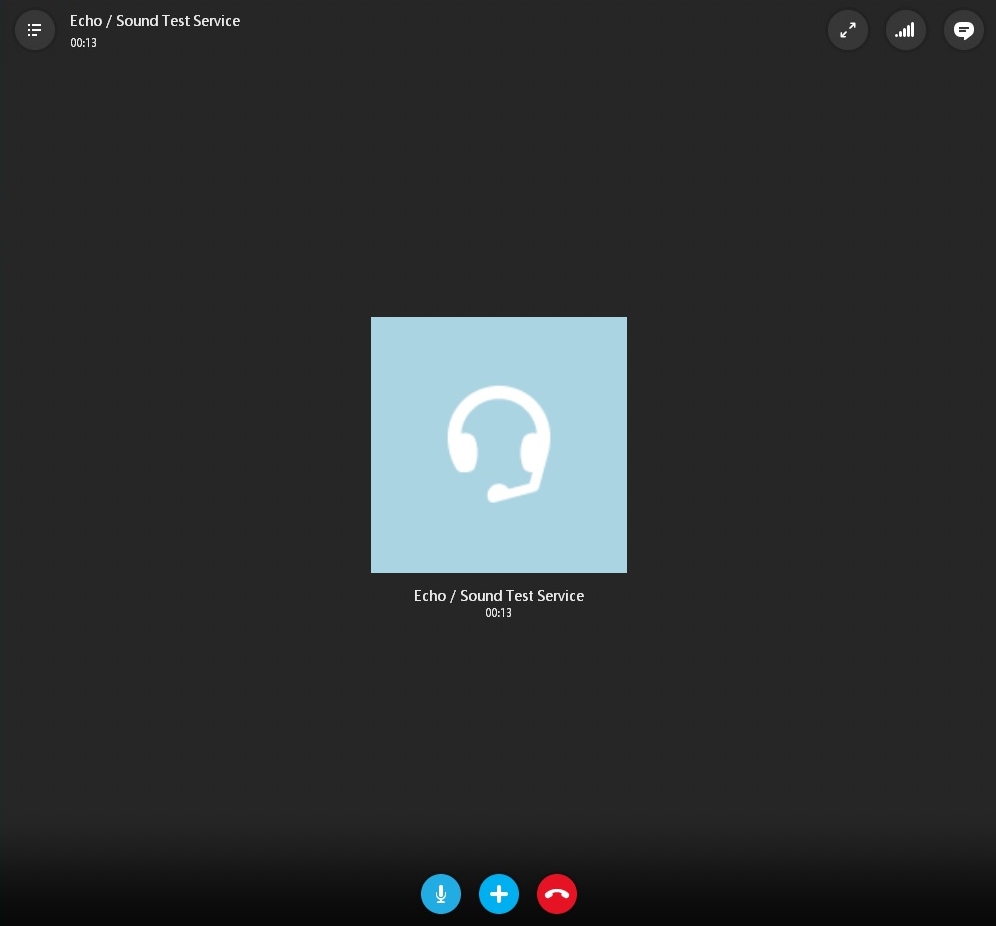Toggle full screen view of the call

click(x=848, y=30)
